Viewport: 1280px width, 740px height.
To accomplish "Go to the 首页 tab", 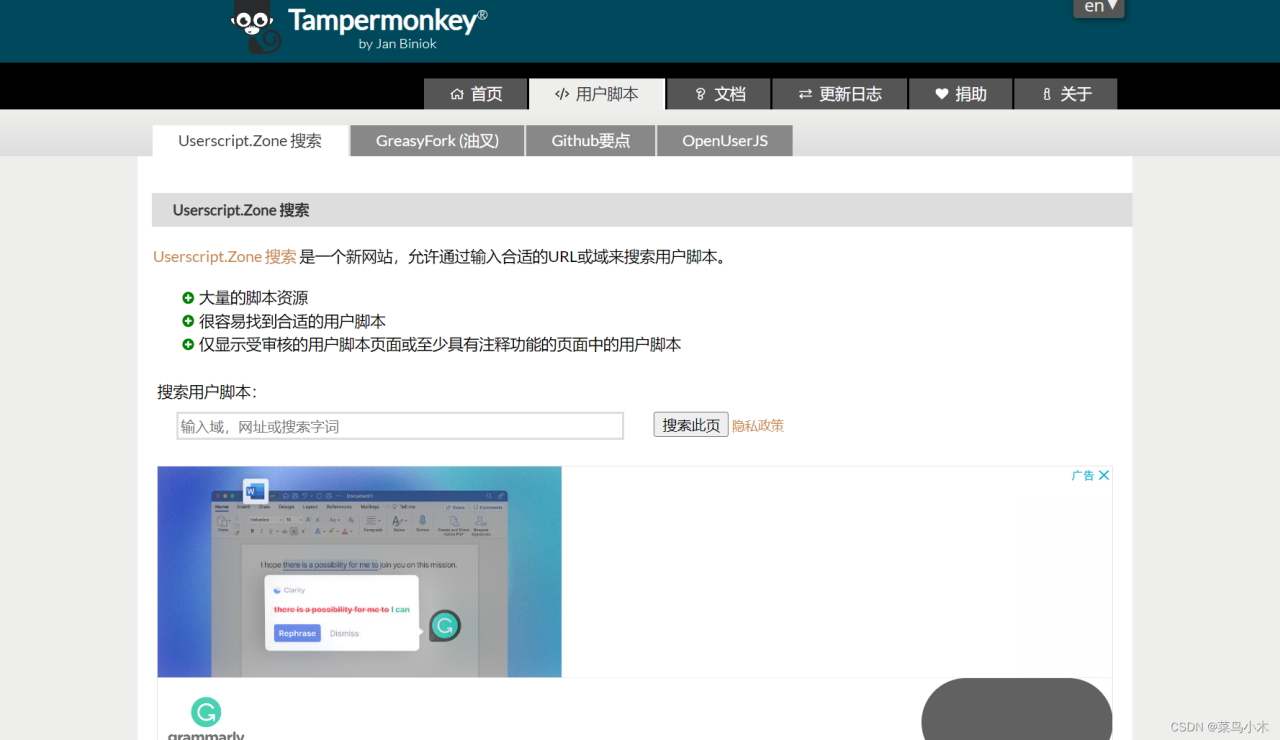I will pos(476,94).
